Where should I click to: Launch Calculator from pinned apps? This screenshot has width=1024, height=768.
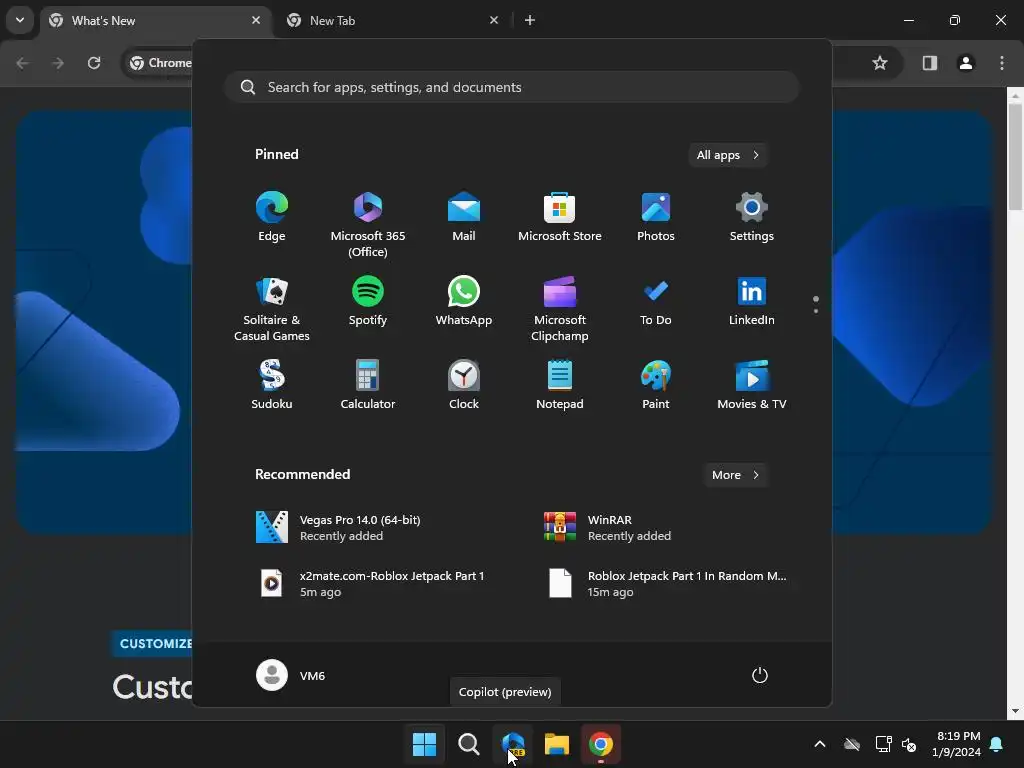pyautogui.click(x=368, y=385)
